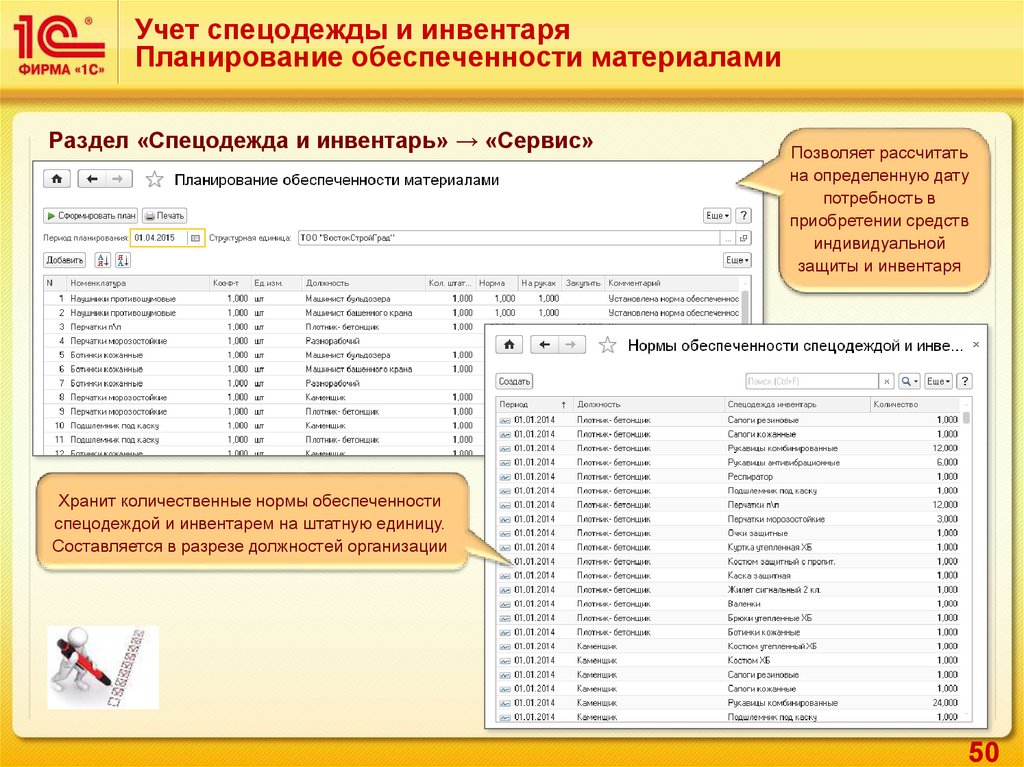Open the calendar picker for Период планирования
The height and width of the screenshot is (767, 1024).
click(x=195, y=238)
